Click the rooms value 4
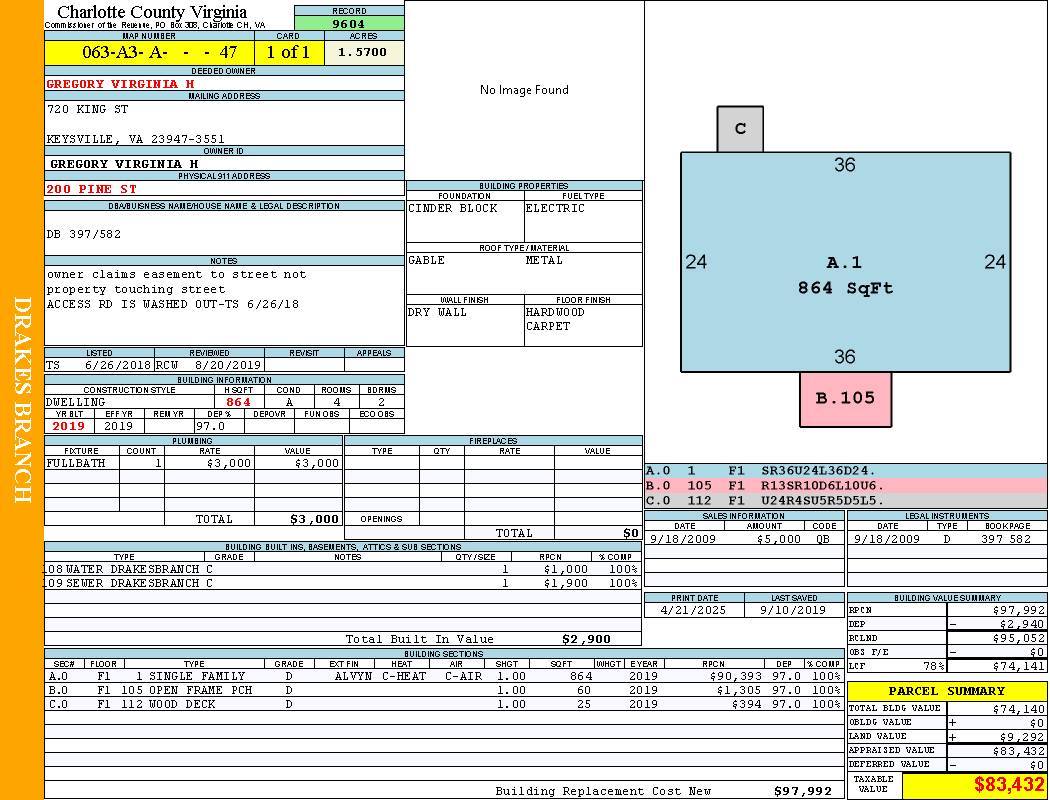 [337, 402]
